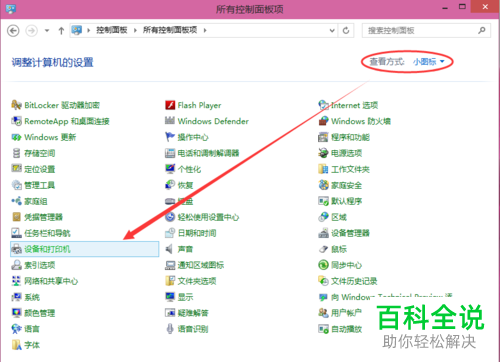Open the 日期和时间 clock icon

170,233
